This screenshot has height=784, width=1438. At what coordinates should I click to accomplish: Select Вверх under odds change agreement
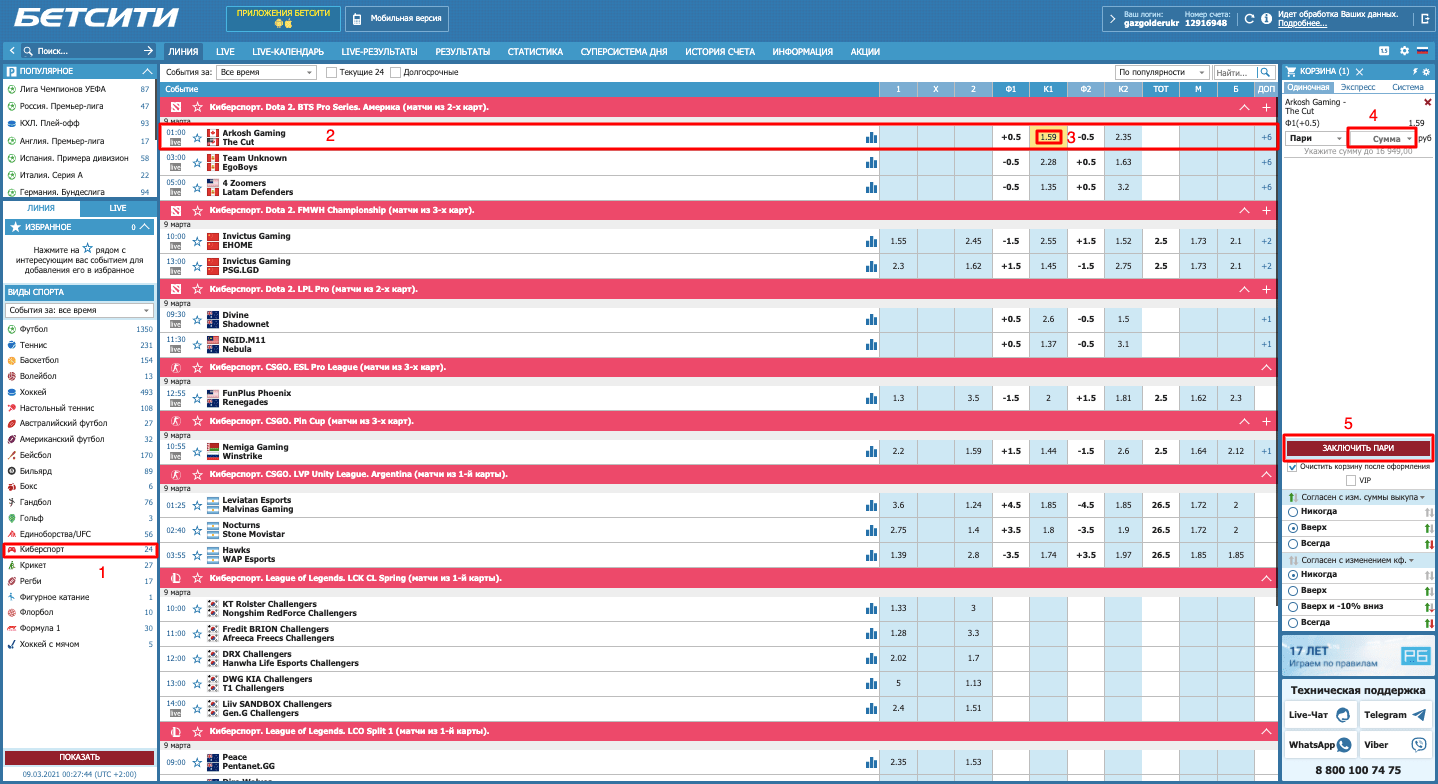pos(1294,591)
